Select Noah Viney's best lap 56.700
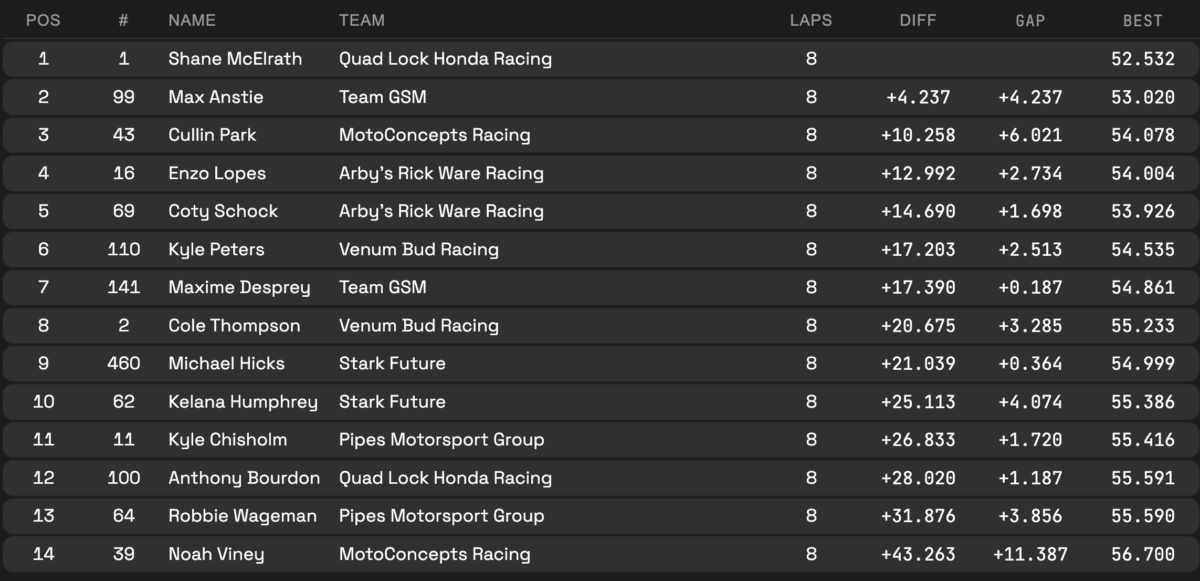1200x581 pixels. (x=1142, y=554)
